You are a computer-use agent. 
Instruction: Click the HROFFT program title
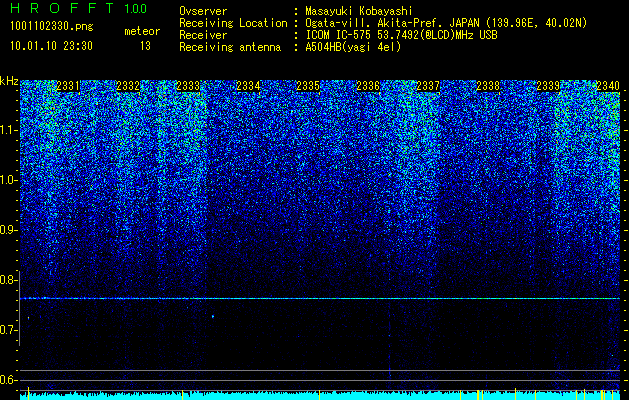(63, 8)
